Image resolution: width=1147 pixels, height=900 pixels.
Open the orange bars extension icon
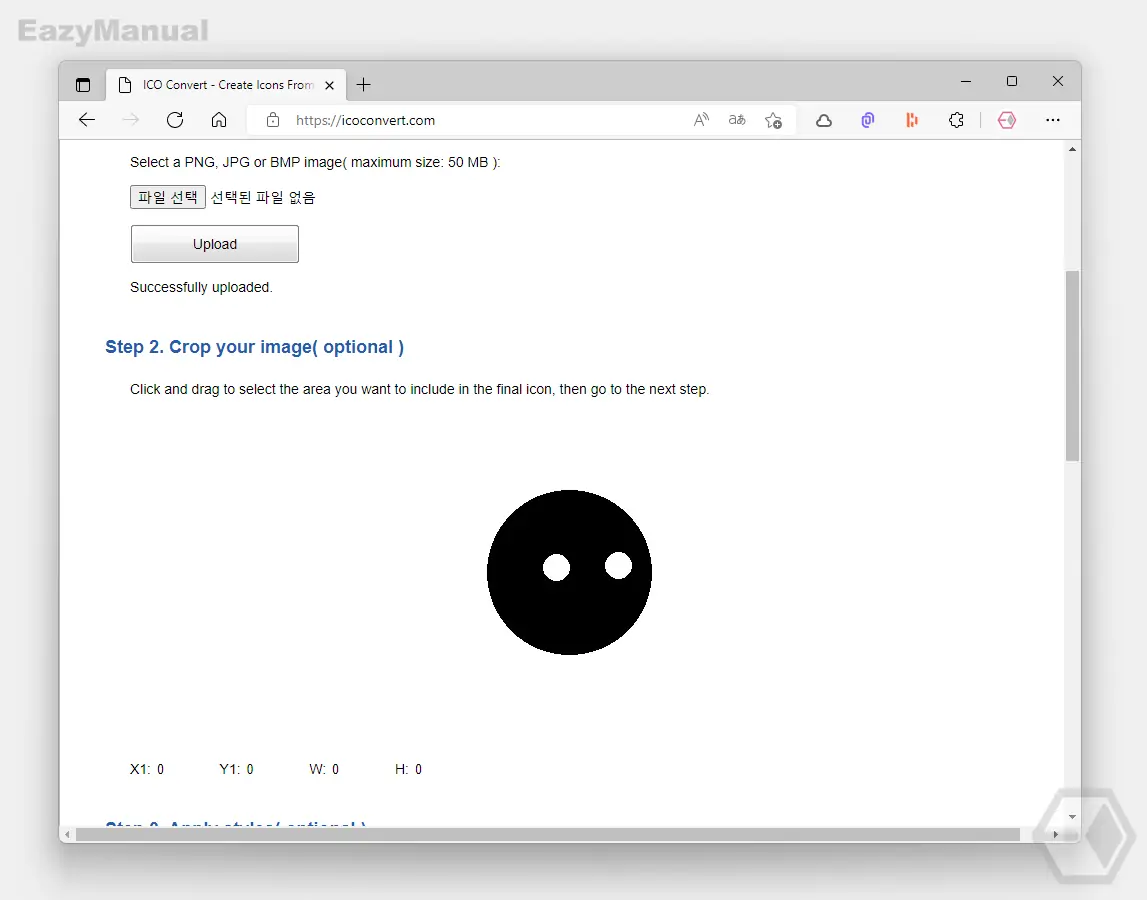click(911, 120)
